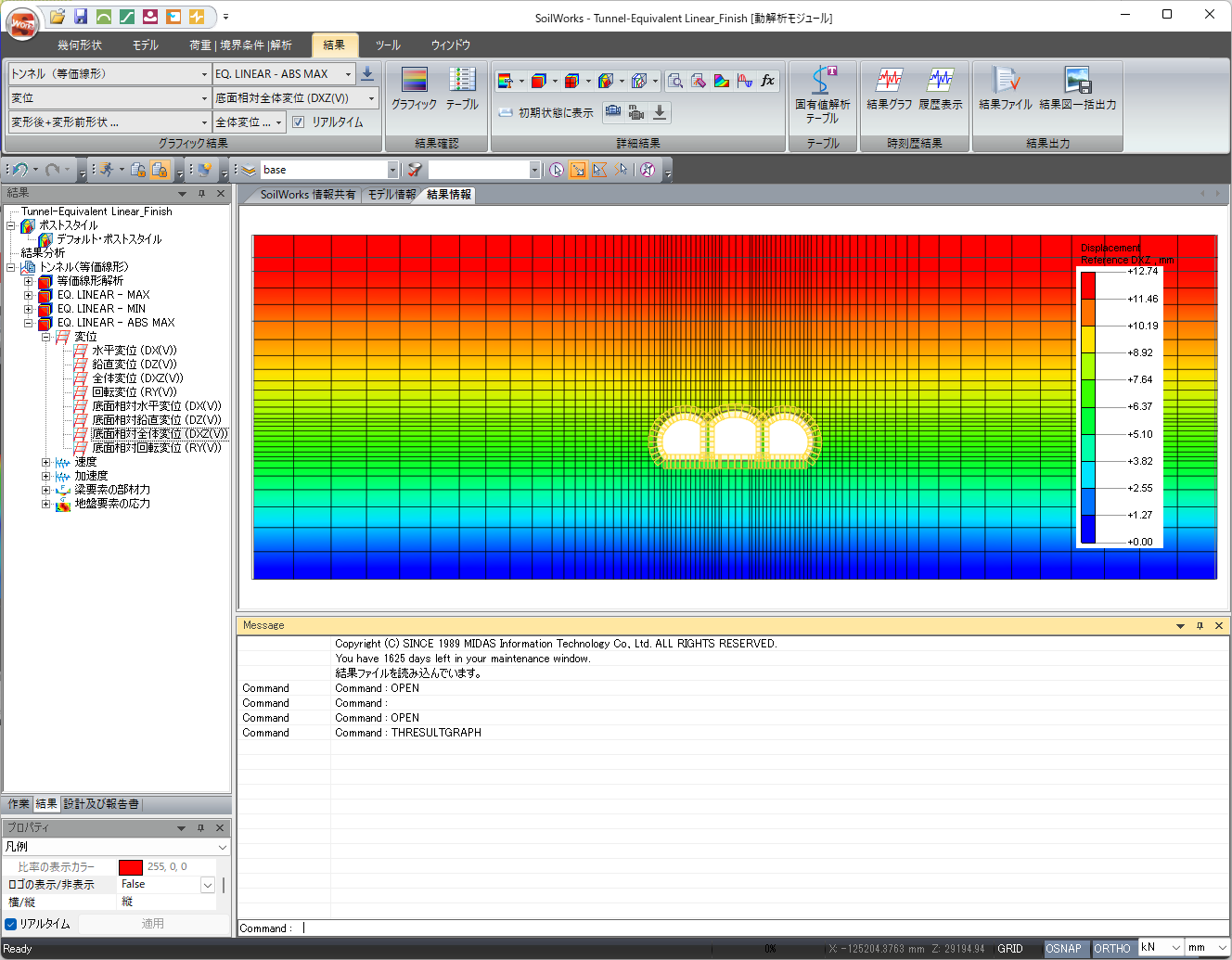Click the redo arrow icon

[53, 170]
